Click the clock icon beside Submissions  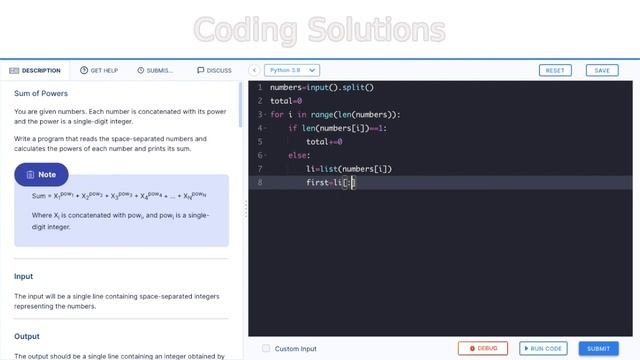pyautogui.click(x=140, y=70)
